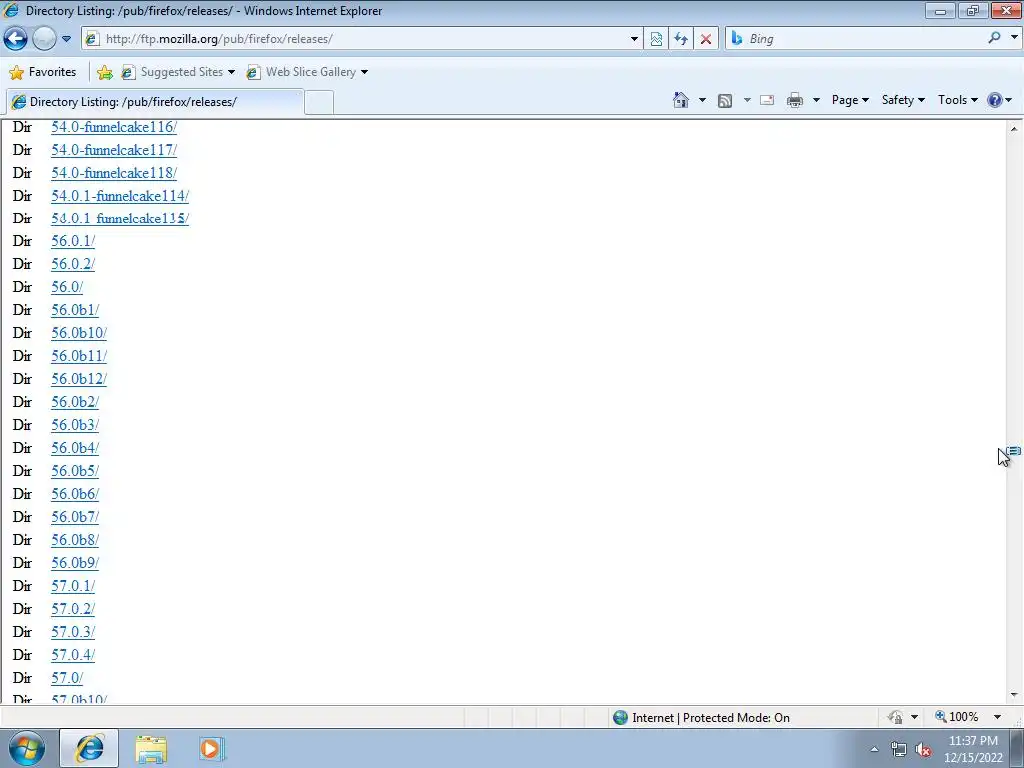Screen dimensions: 1024x768
Task: Show hidden tray icons arrow
Action: [874, 749]
